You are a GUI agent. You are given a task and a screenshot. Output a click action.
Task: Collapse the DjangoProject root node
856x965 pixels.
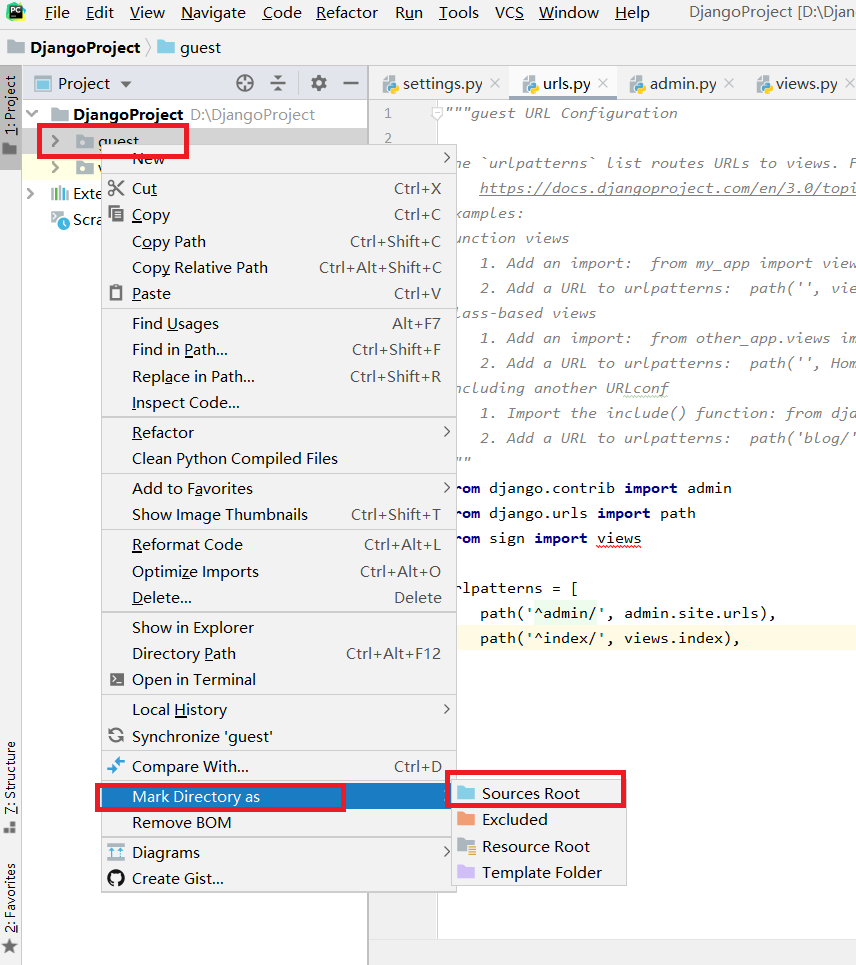[33, 114]
